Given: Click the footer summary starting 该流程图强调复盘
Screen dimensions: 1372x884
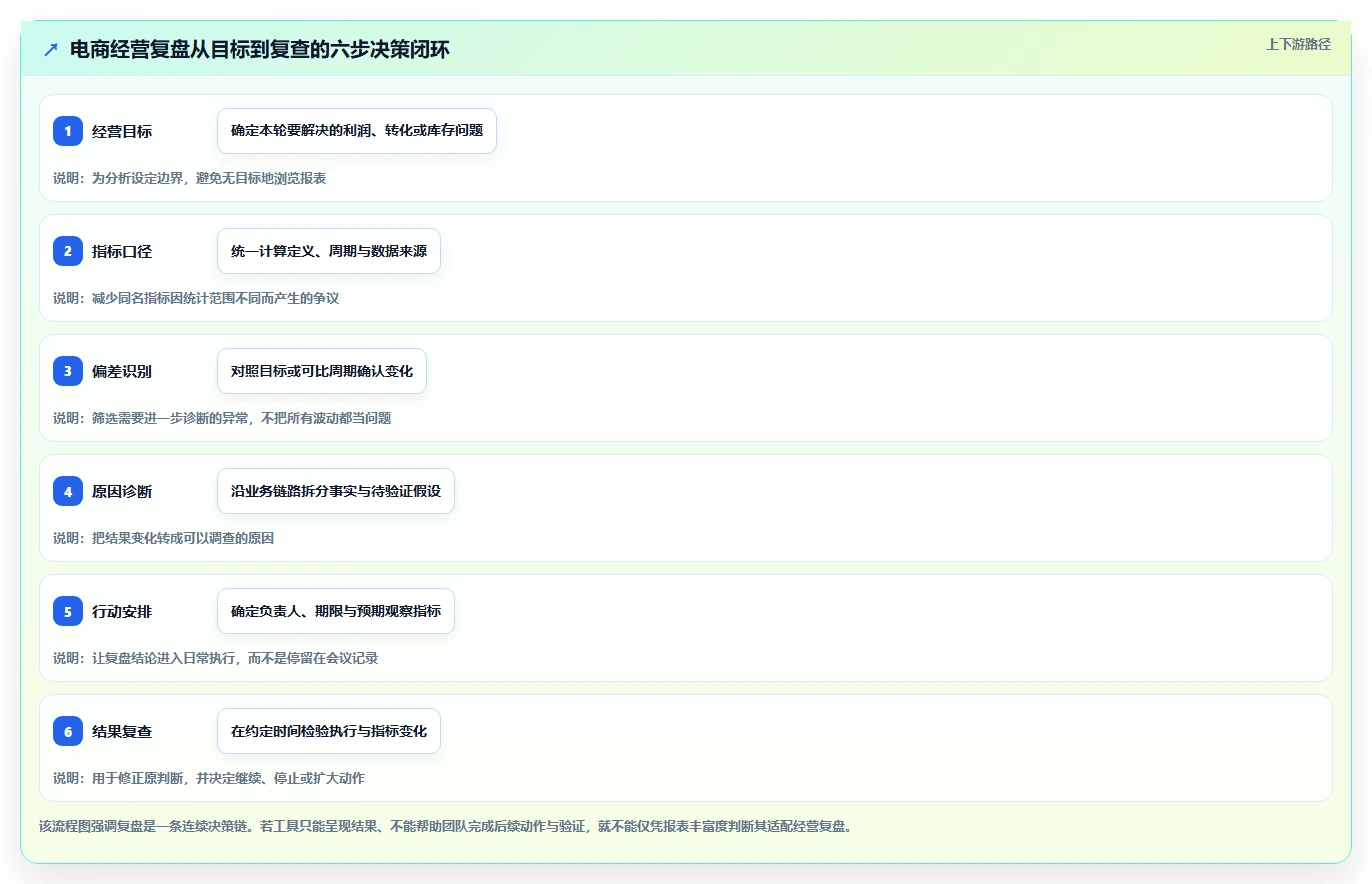Looking at the screenshot, I should coord(445,826).
